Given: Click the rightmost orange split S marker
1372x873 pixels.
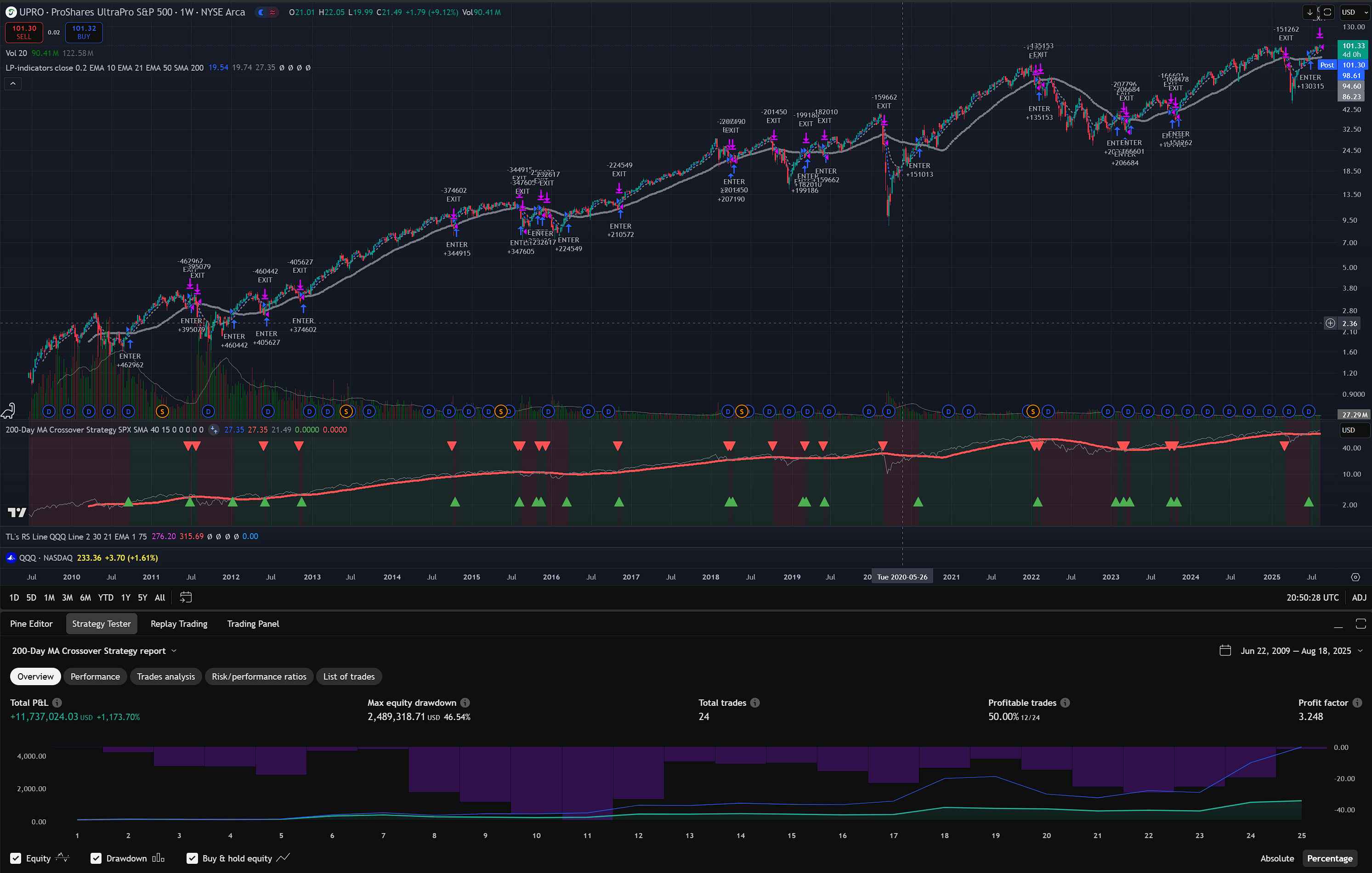Looking at the screenshot, I should point(1032,411).
